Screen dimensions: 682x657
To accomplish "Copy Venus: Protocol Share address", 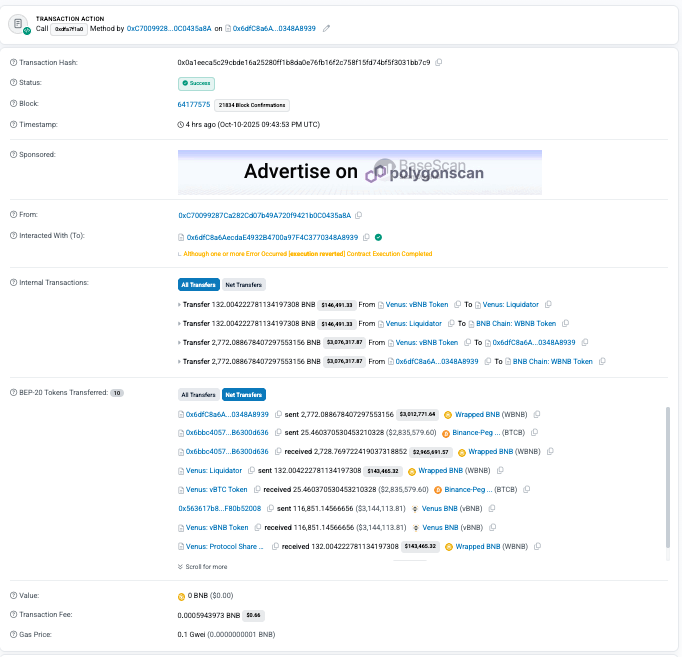I will point(275,547).
